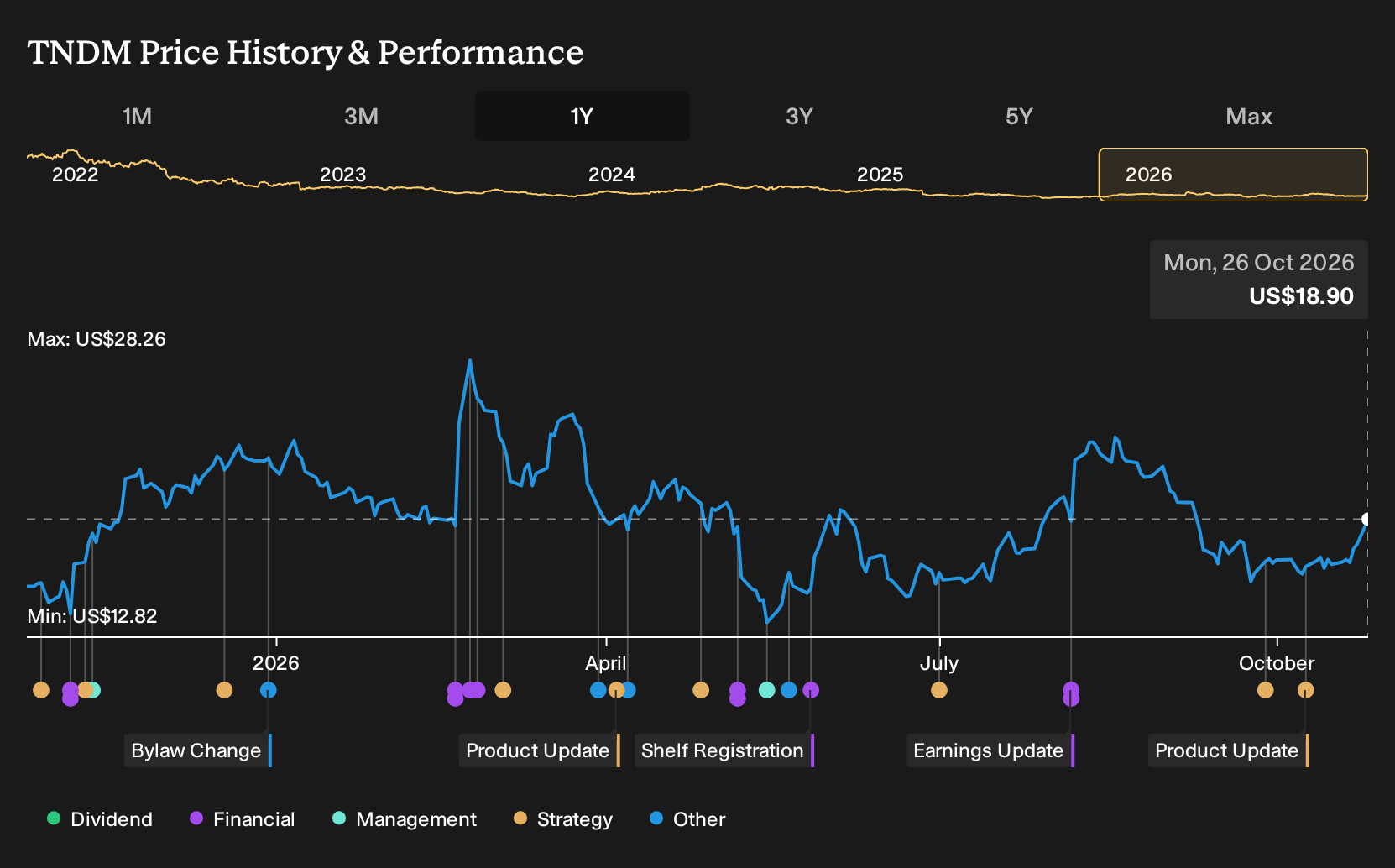Click the orange dot above Product Update October label
The width and height of the screenshot is (1395, 868).
point(1305,690)
